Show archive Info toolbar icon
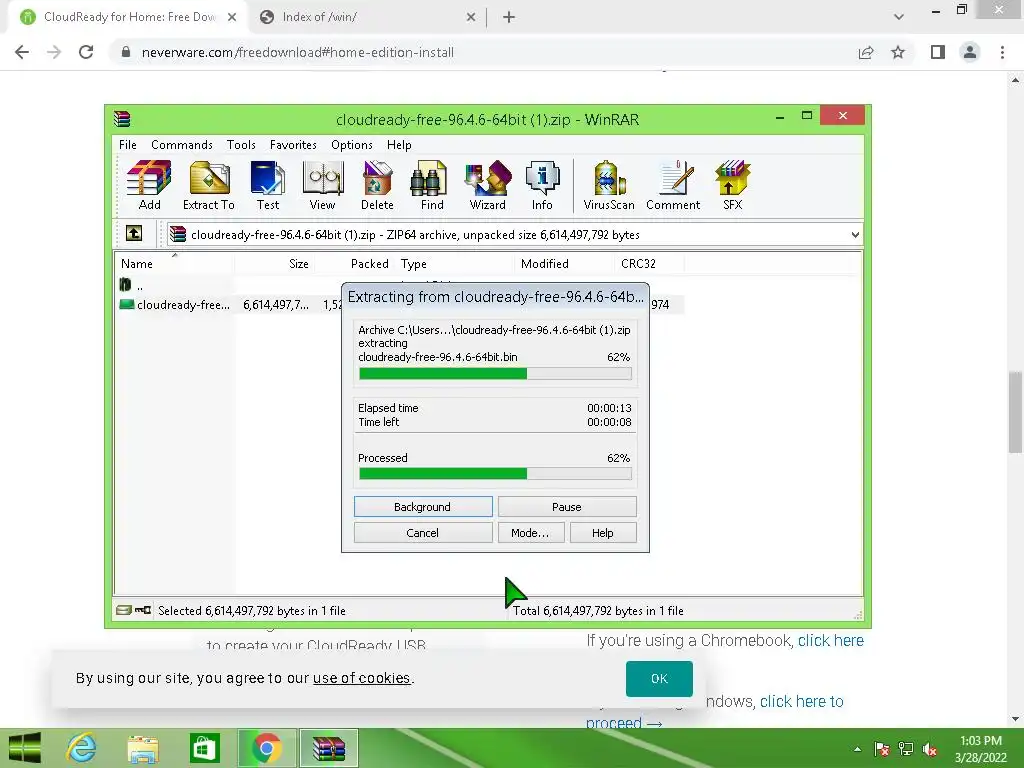The image size is (1024, 768). pos(542,185)
